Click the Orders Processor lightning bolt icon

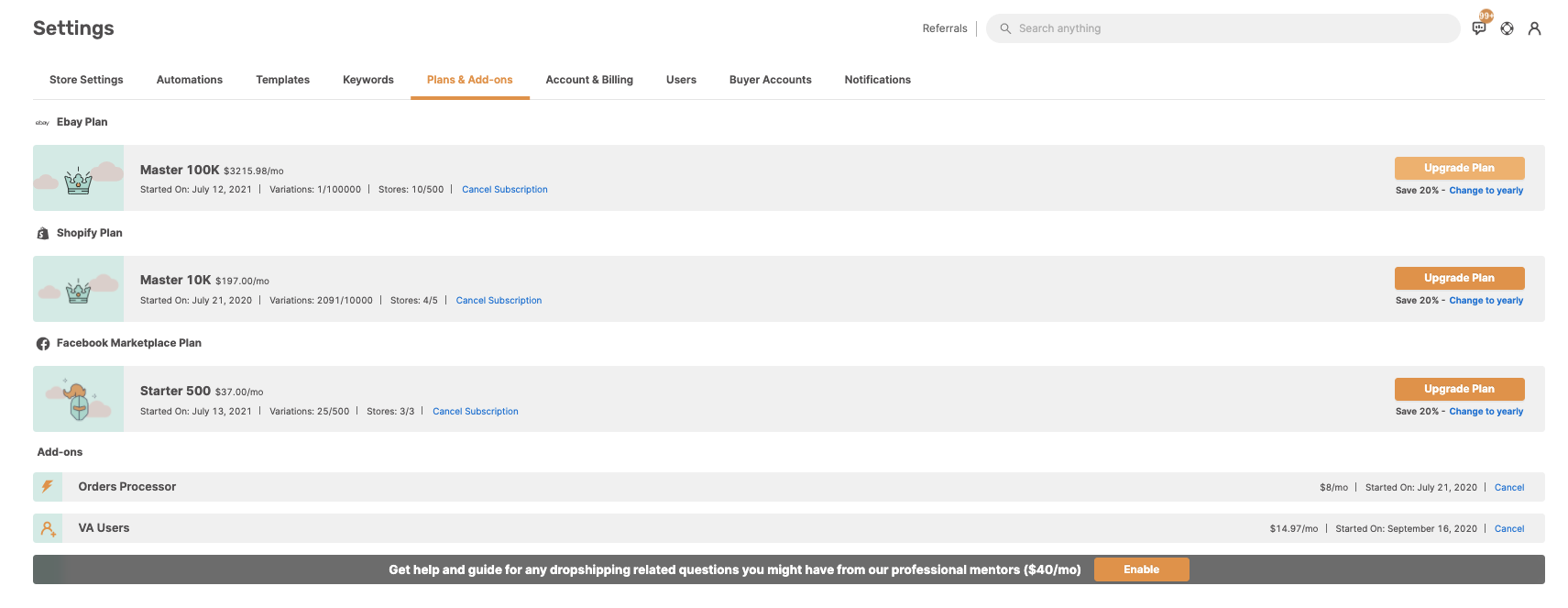48,487
